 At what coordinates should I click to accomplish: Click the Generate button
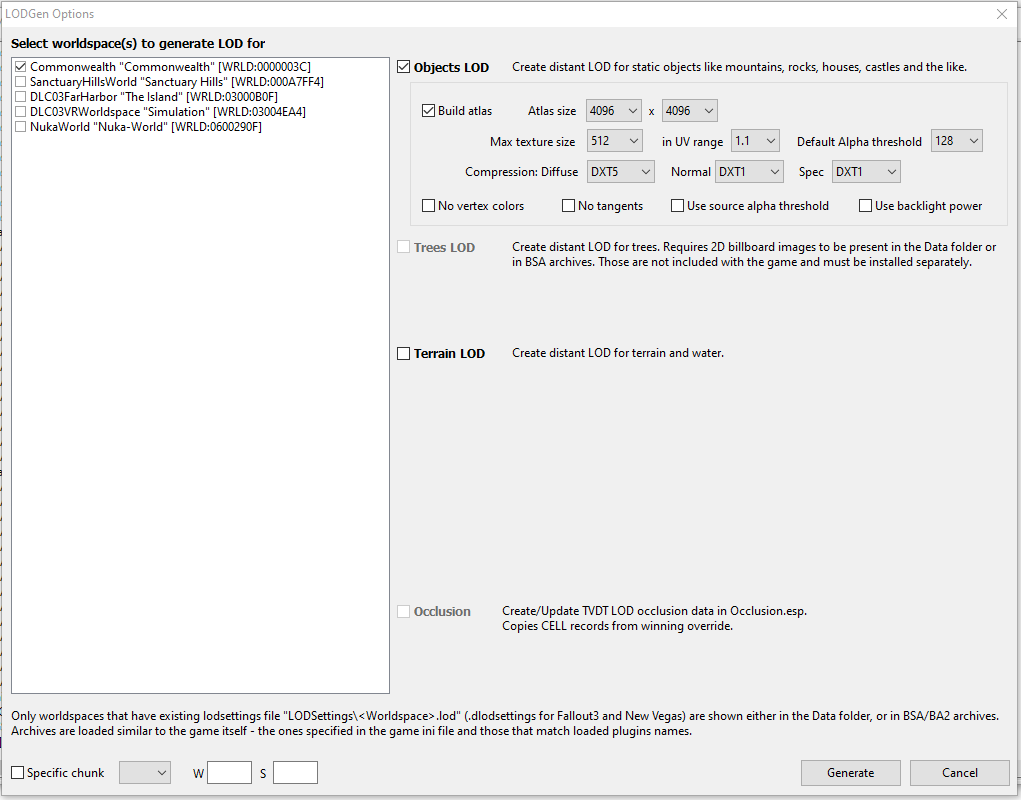pyautogui.click(x=850, y=773)
